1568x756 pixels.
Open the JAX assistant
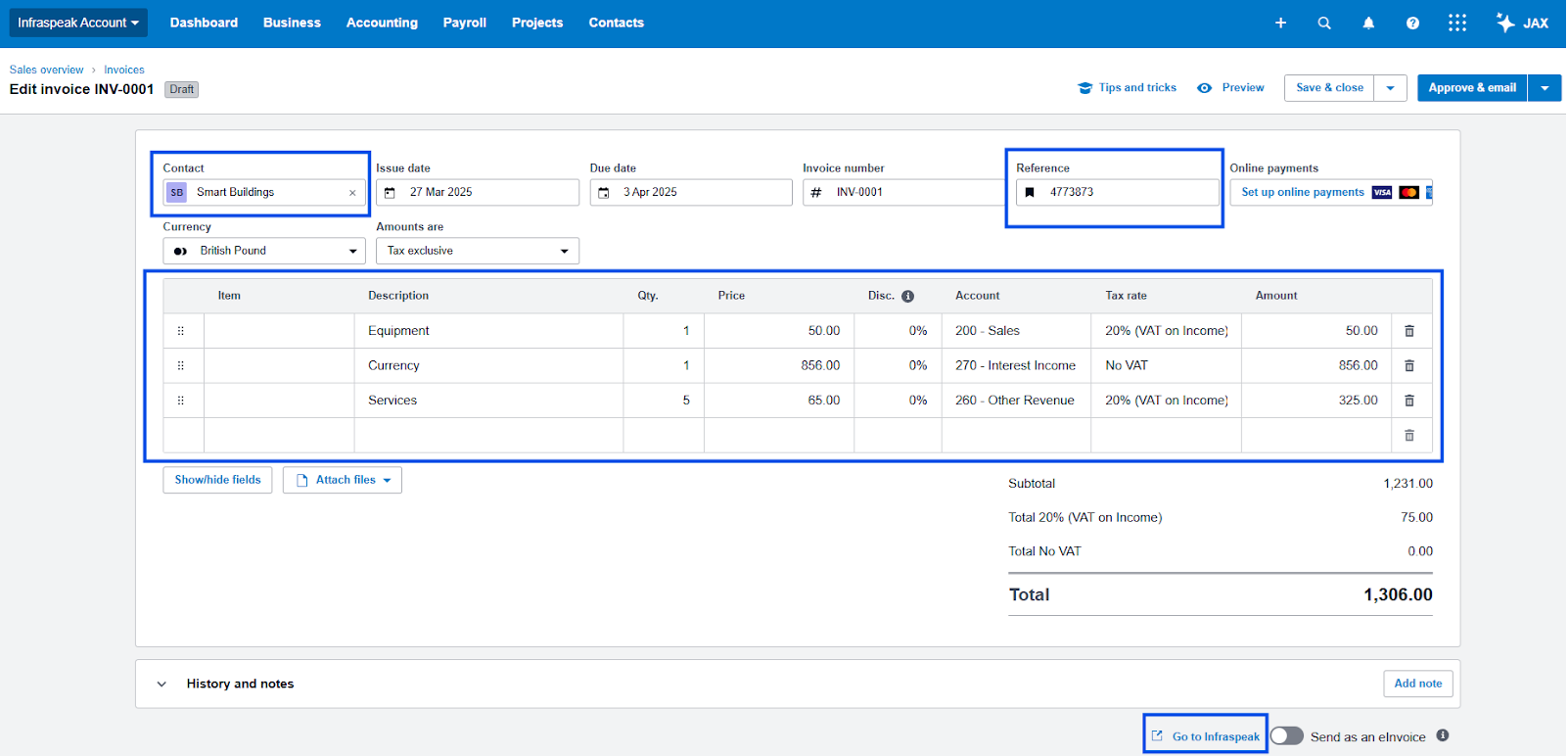(1523, 23)
